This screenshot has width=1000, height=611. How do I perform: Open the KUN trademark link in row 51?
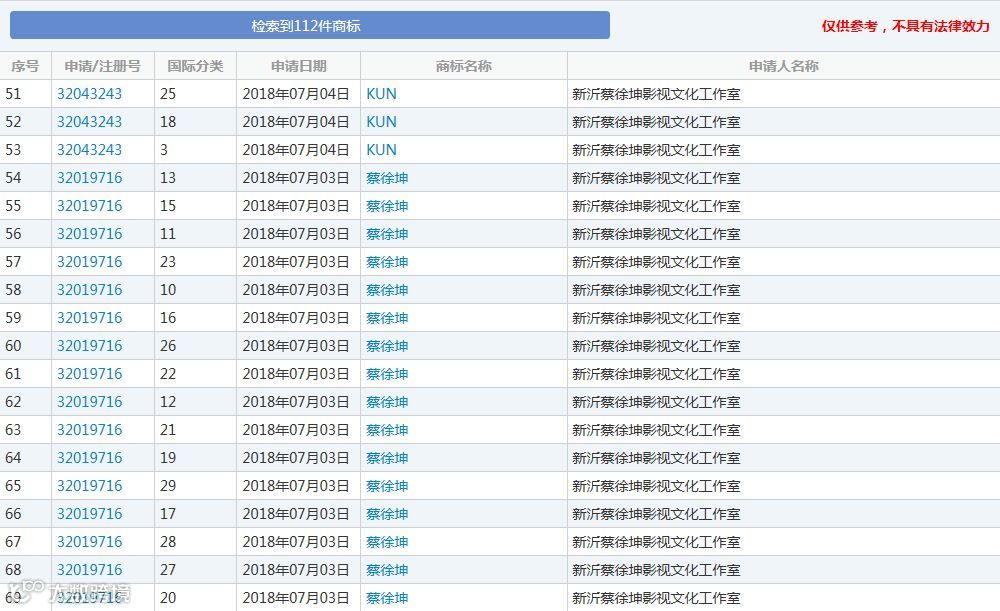coord(381,94)
